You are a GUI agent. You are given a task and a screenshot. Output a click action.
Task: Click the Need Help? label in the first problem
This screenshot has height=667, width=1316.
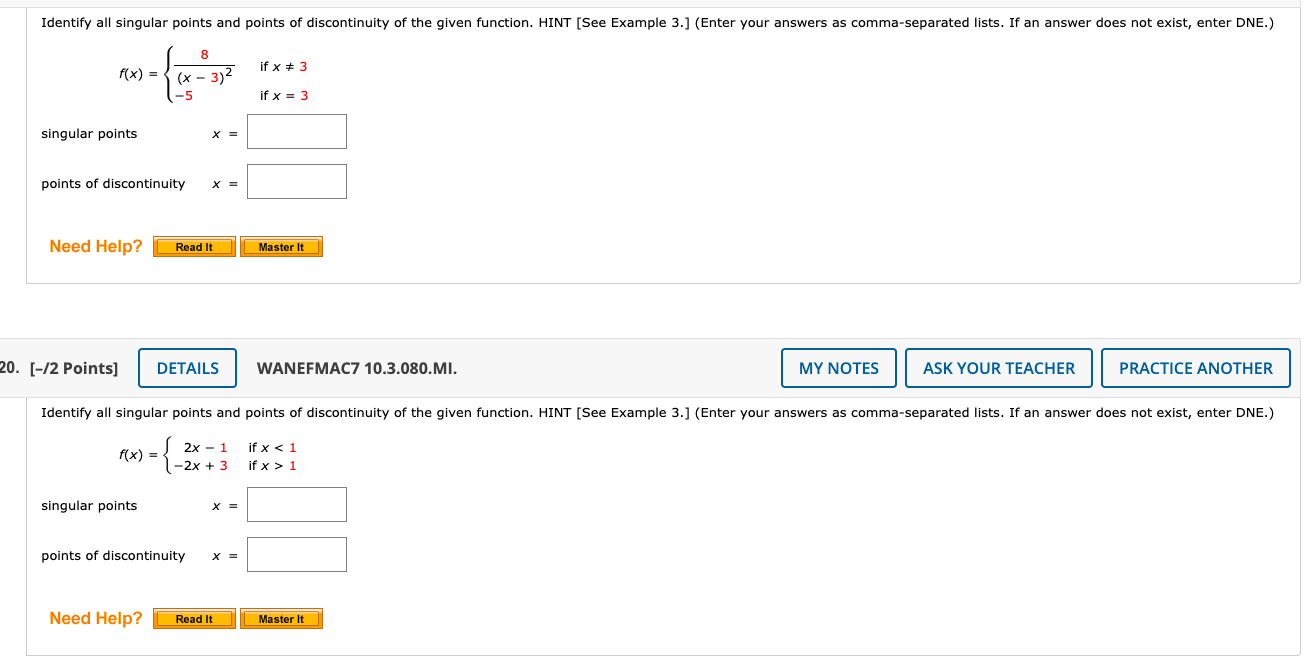94,246
